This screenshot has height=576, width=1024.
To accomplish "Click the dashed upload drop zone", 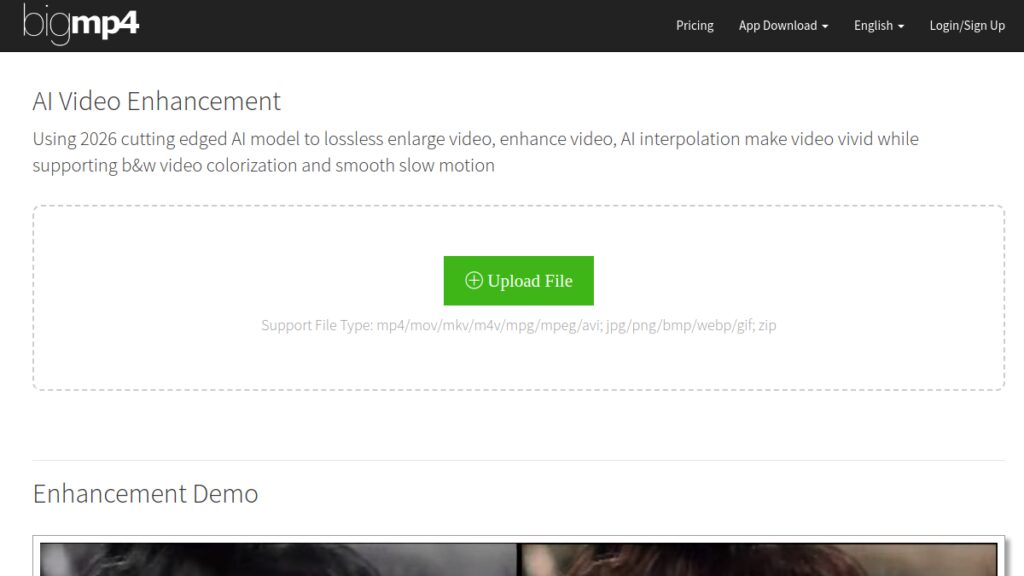I will pyautogui.click(x=519, y=298).
